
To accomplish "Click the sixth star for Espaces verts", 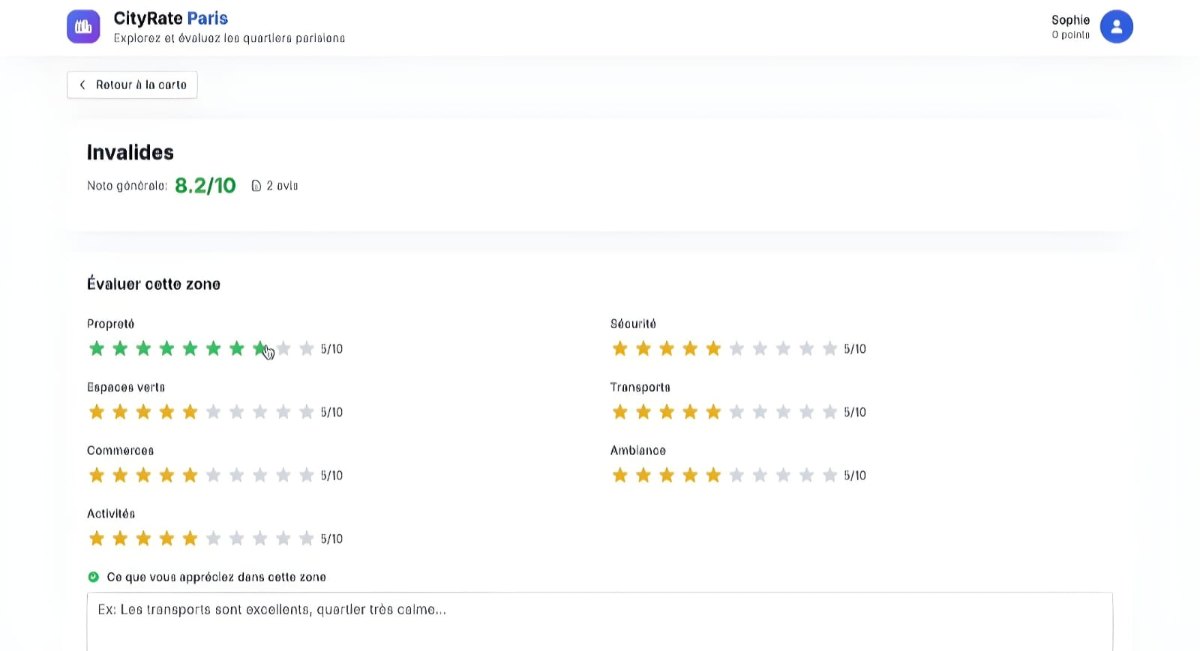I will tap(213, 411).
